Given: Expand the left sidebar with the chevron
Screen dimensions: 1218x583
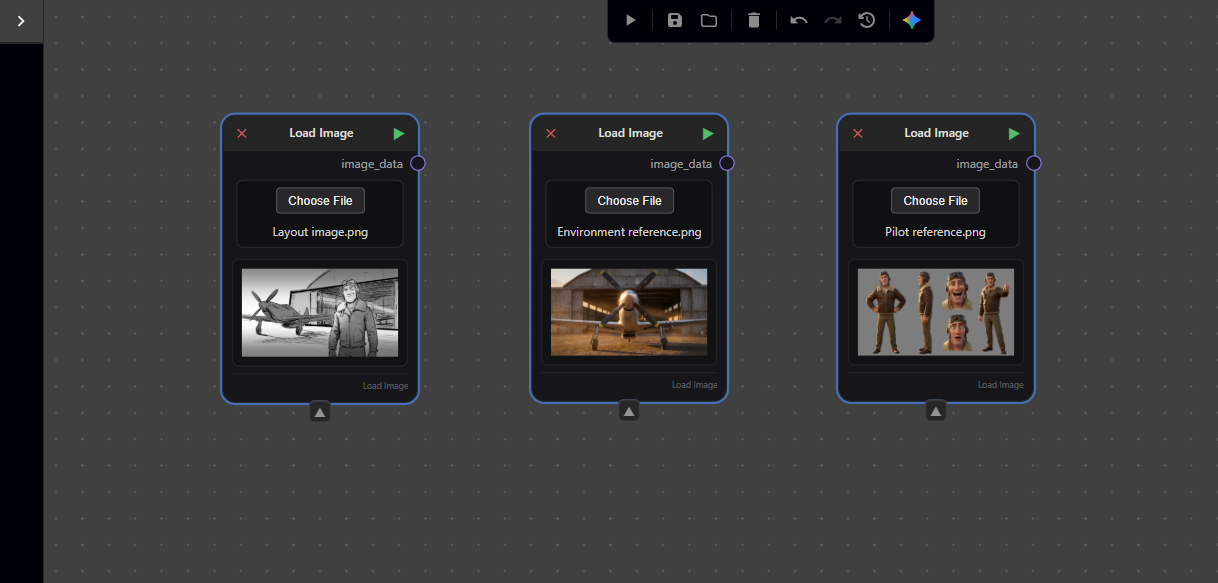Looking at the screenshot, I should coord(21,21).
